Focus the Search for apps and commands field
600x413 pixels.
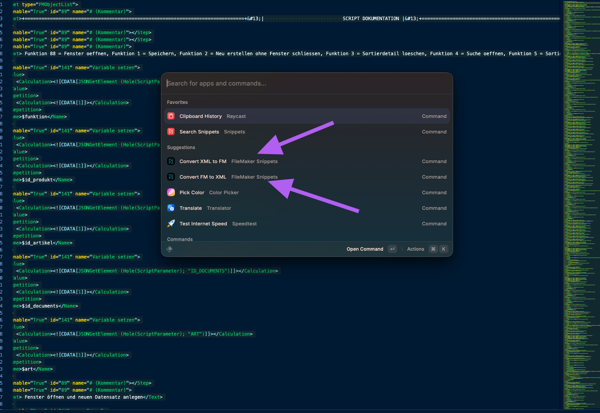pyautogui.click(x=300, y=84)
